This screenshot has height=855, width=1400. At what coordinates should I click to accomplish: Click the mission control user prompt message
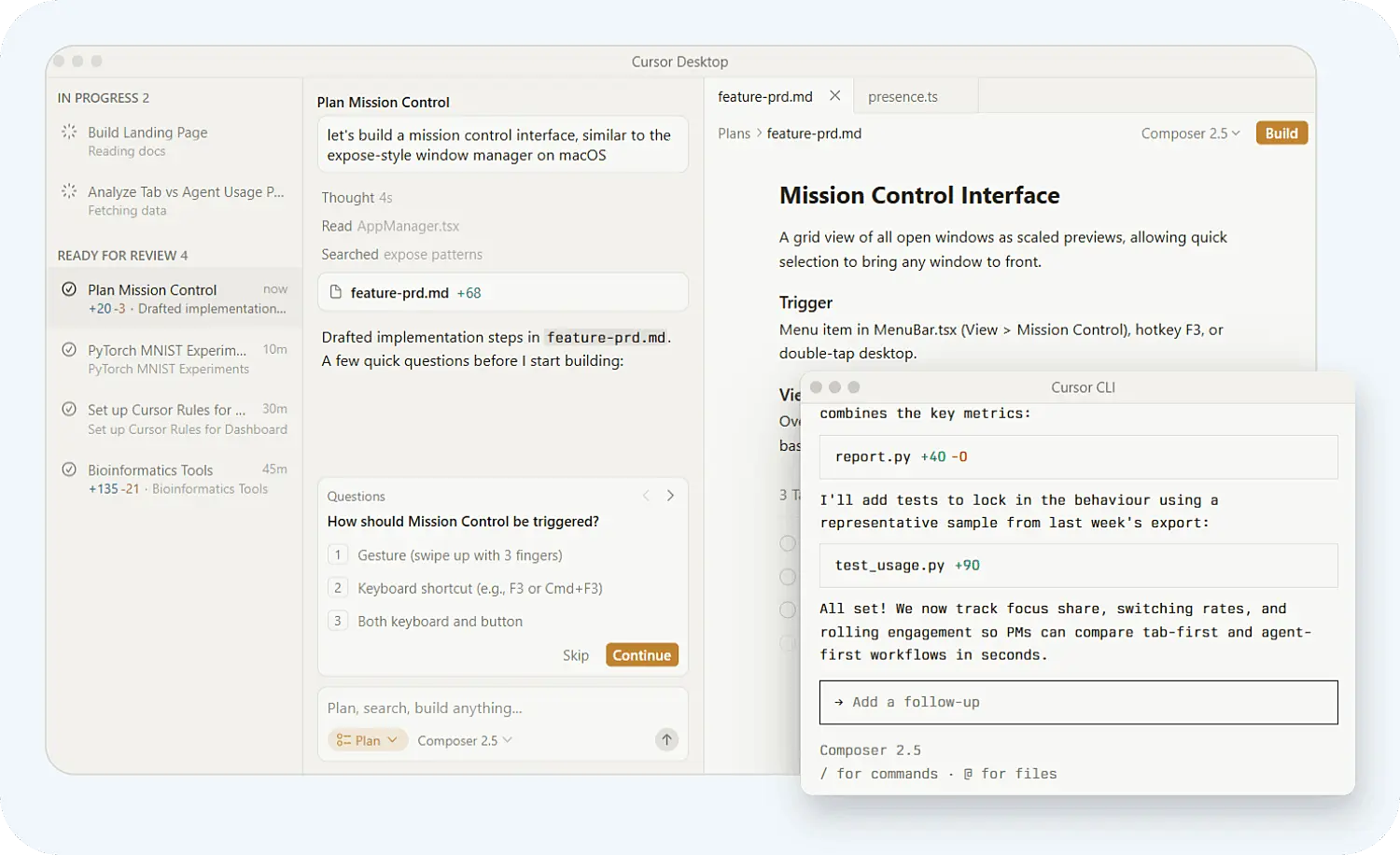point(503,145)
